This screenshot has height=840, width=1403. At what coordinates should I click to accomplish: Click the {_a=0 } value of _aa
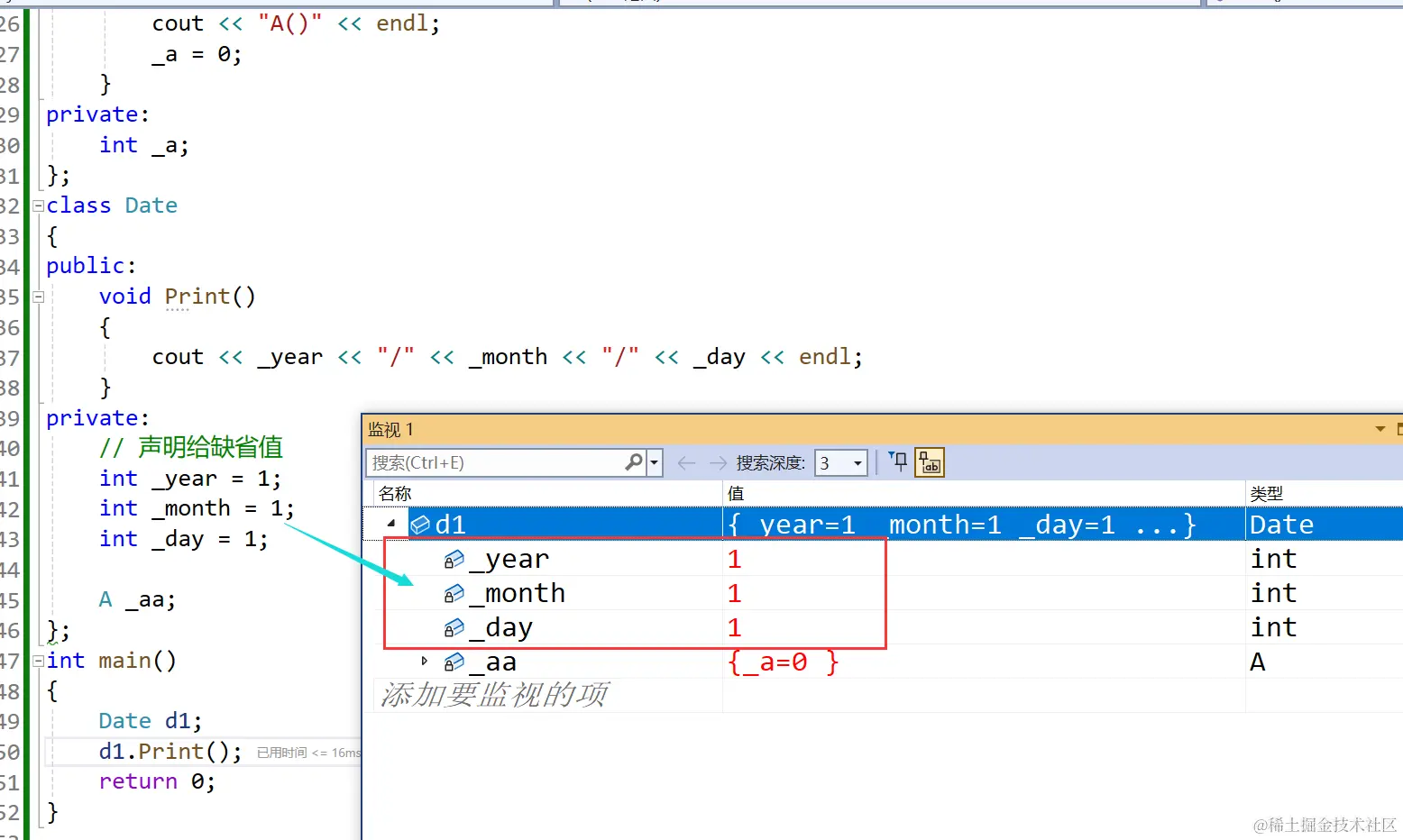783,662
